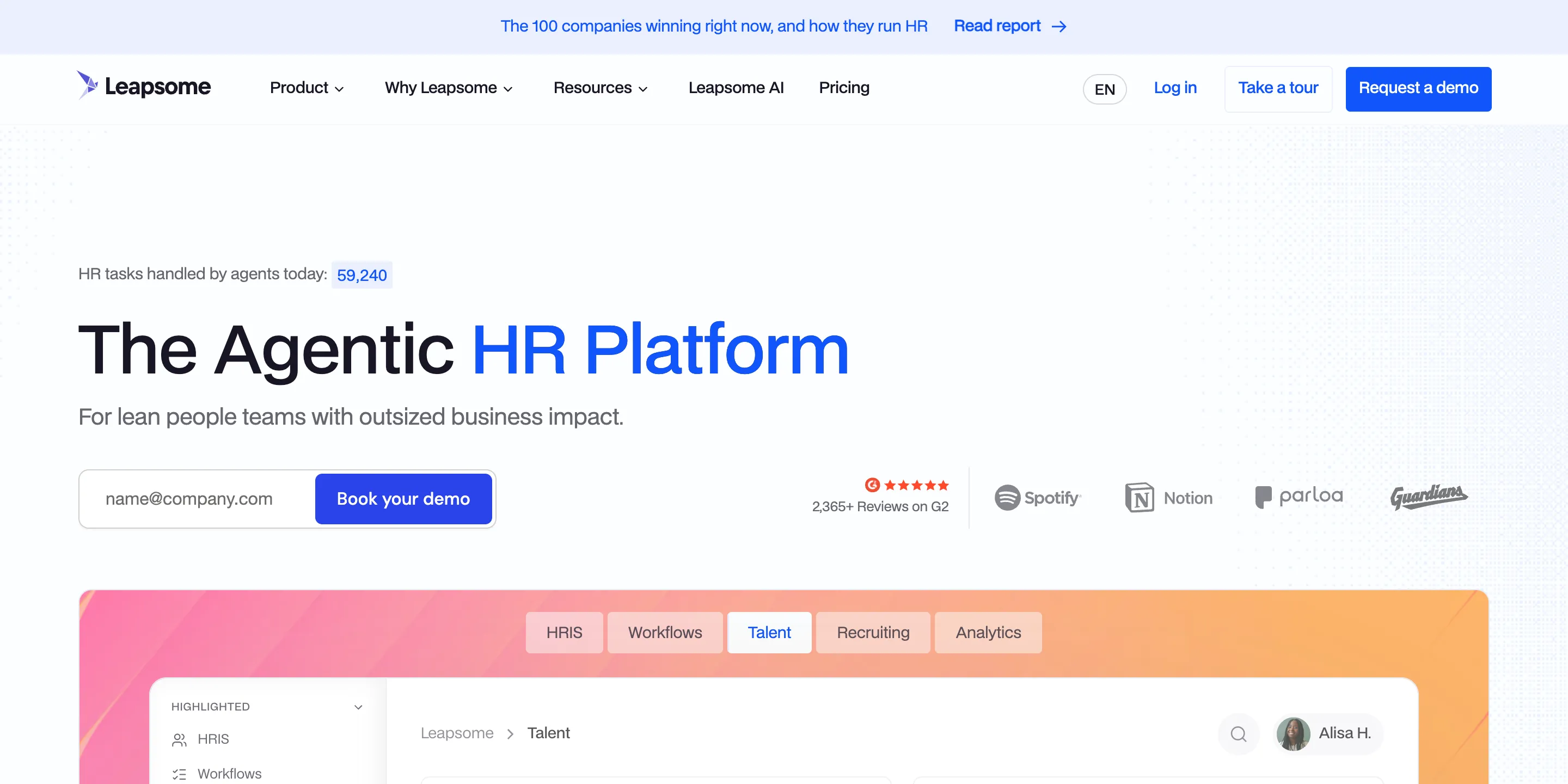This screenshot has width=1568, height=784.
Task: Click the 59,240 tasks counter
Action: (362, 275)
